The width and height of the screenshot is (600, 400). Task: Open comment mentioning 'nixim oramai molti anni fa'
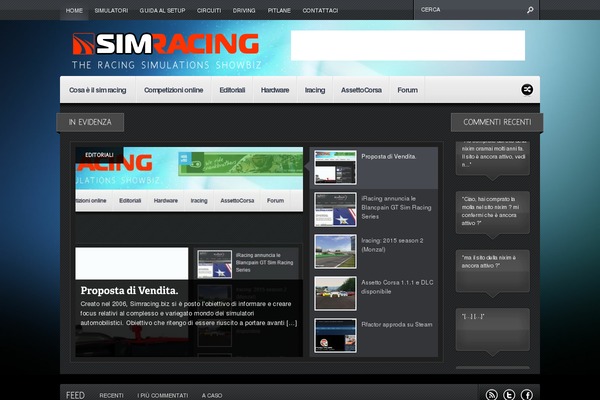coord(492,157)
